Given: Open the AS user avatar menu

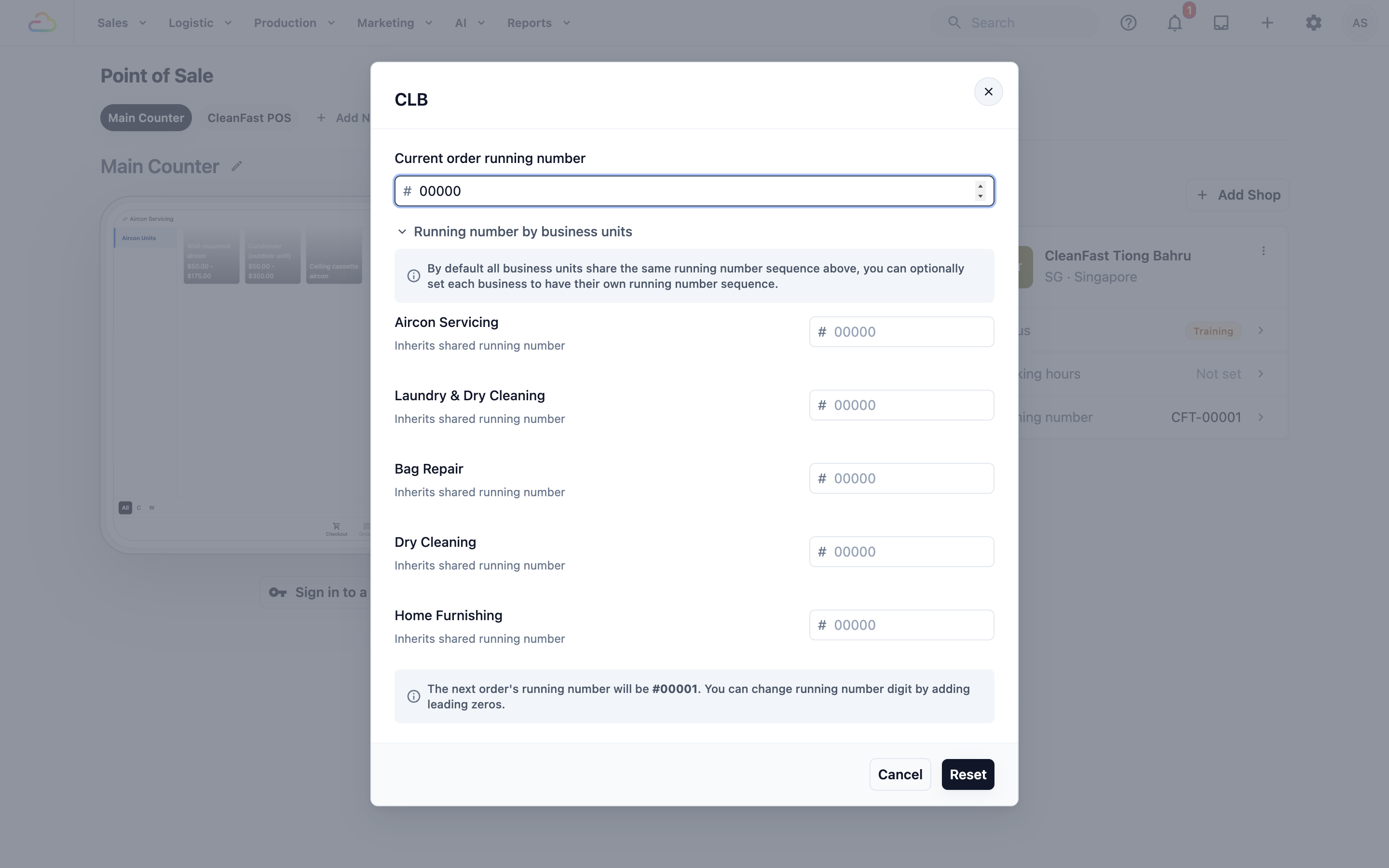Looking at the screenshot, I should pyautogui.click(x=1359, y=23).
